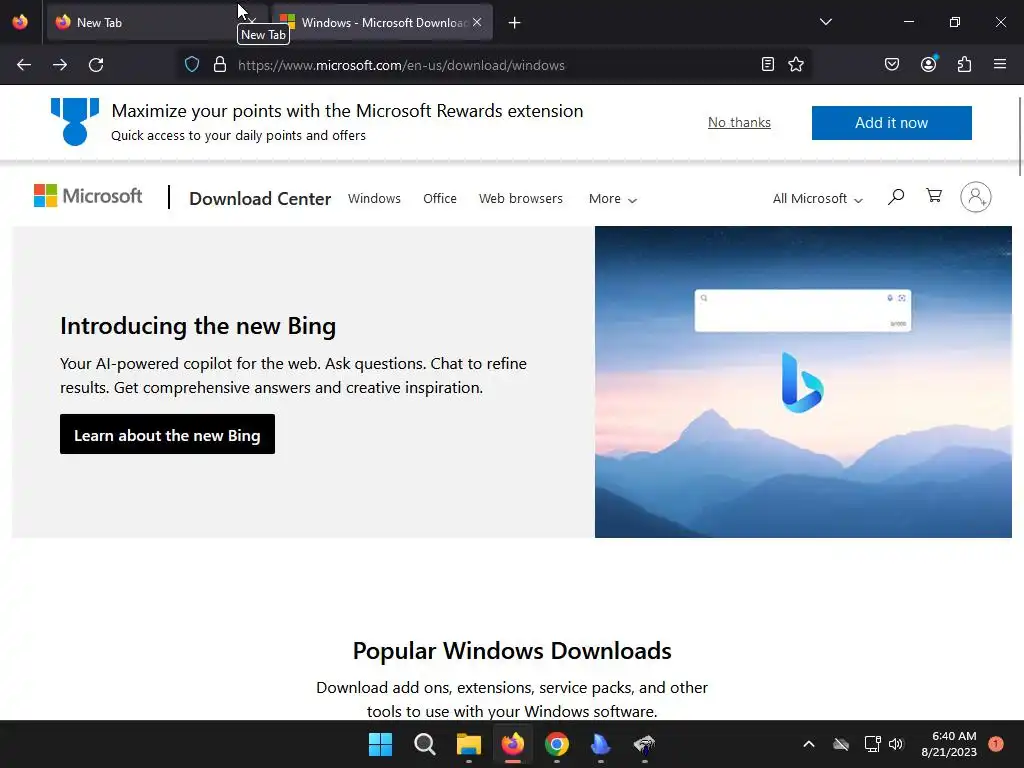Open the bird app icon in taskbar

[645, 744]
